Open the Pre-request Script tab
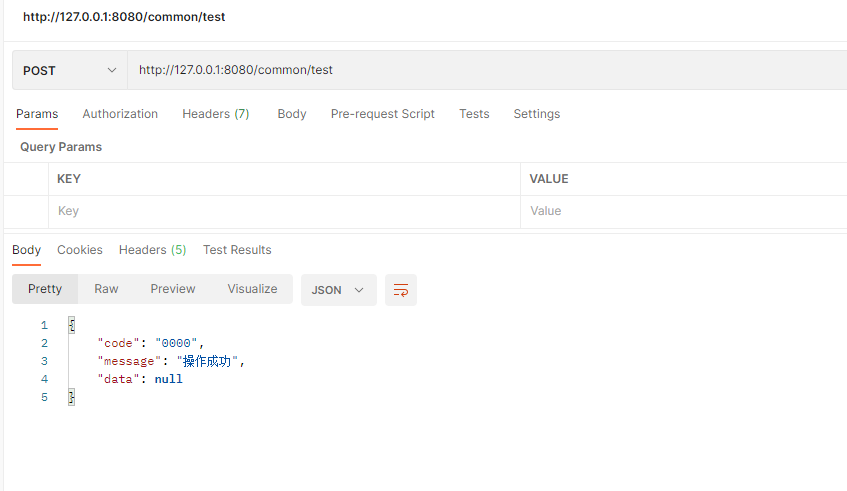 [x=382, y=114]
